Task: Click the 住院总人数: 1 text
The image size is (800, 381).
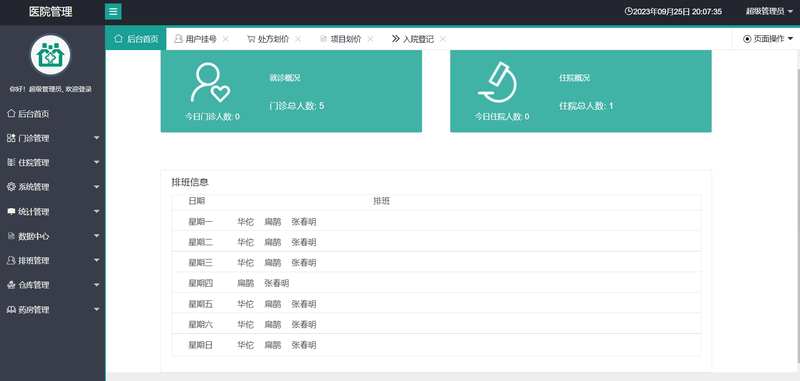Action: tap(586, 106)
